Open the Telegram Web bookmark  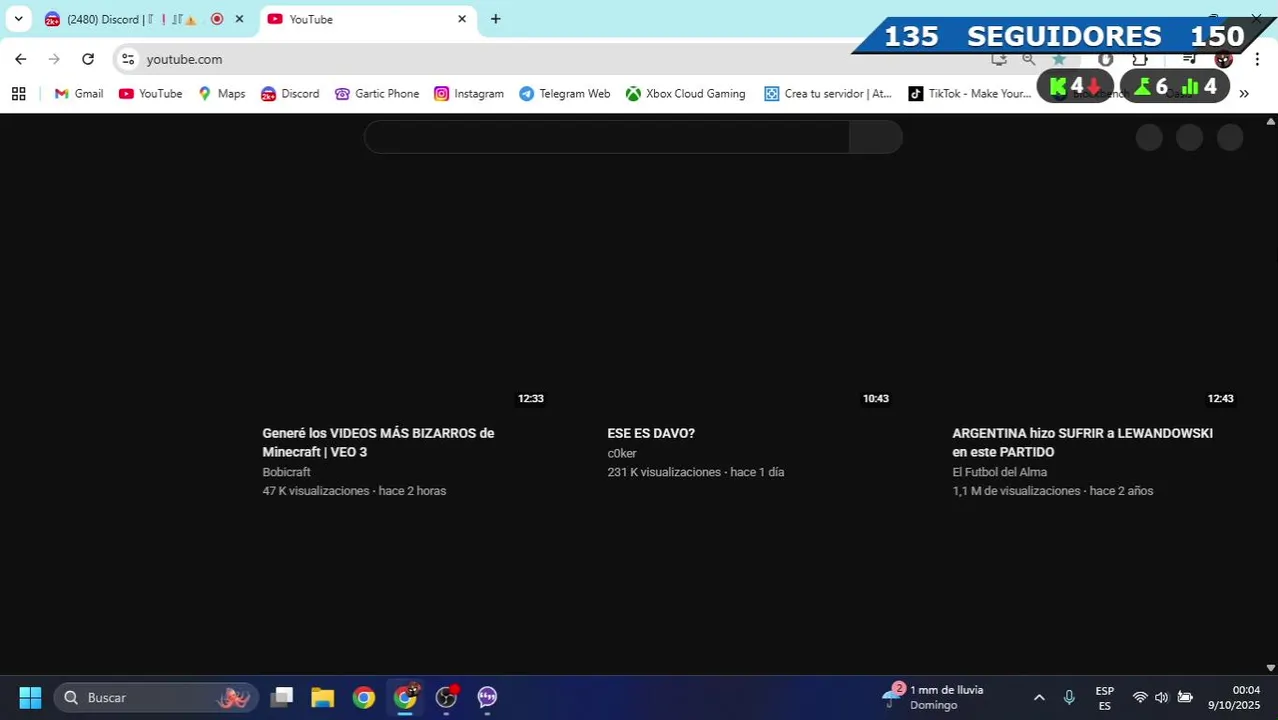click(564, 94)
